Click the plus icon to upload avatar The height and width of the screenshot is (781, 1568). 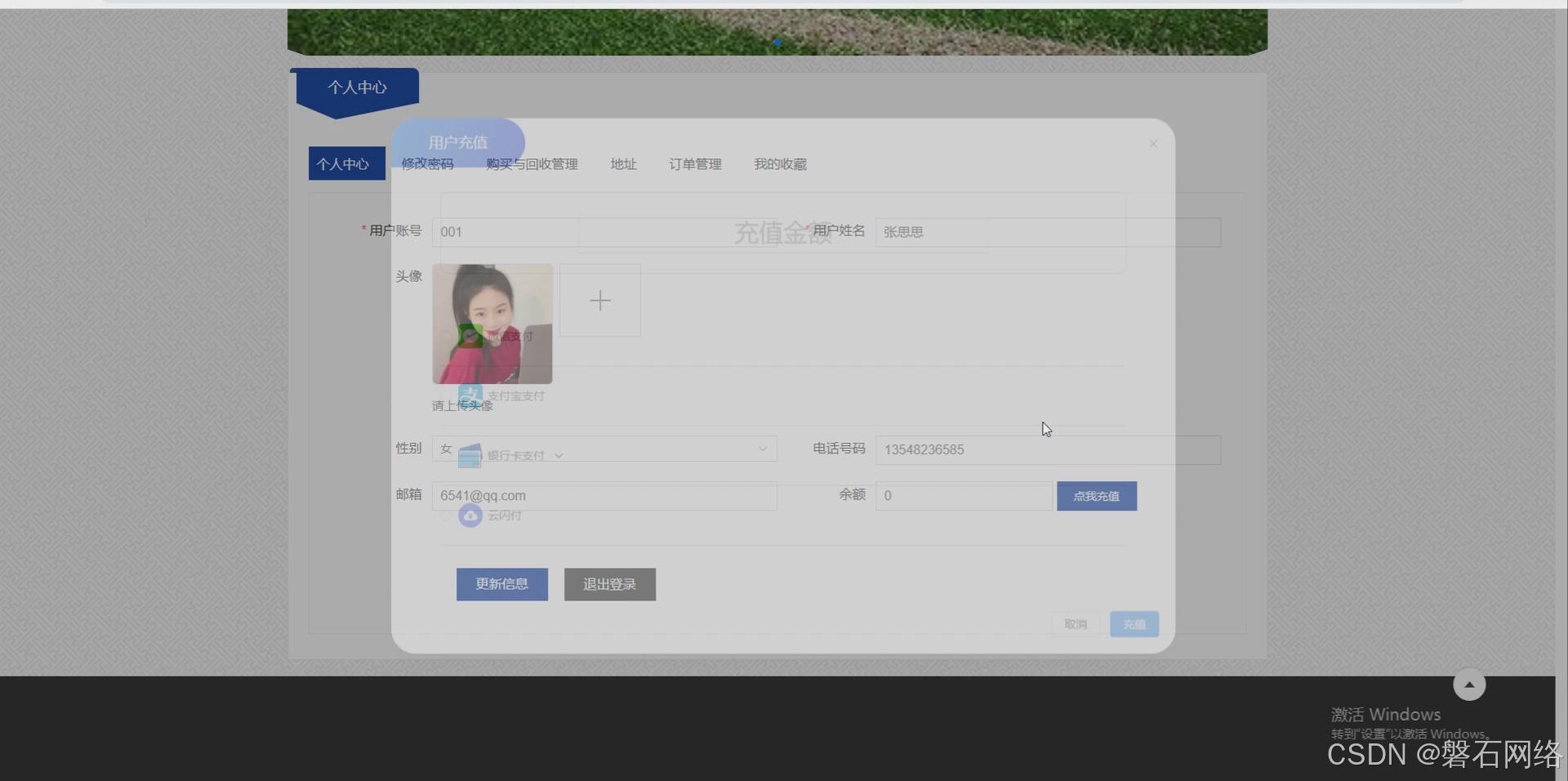[600, 301]
